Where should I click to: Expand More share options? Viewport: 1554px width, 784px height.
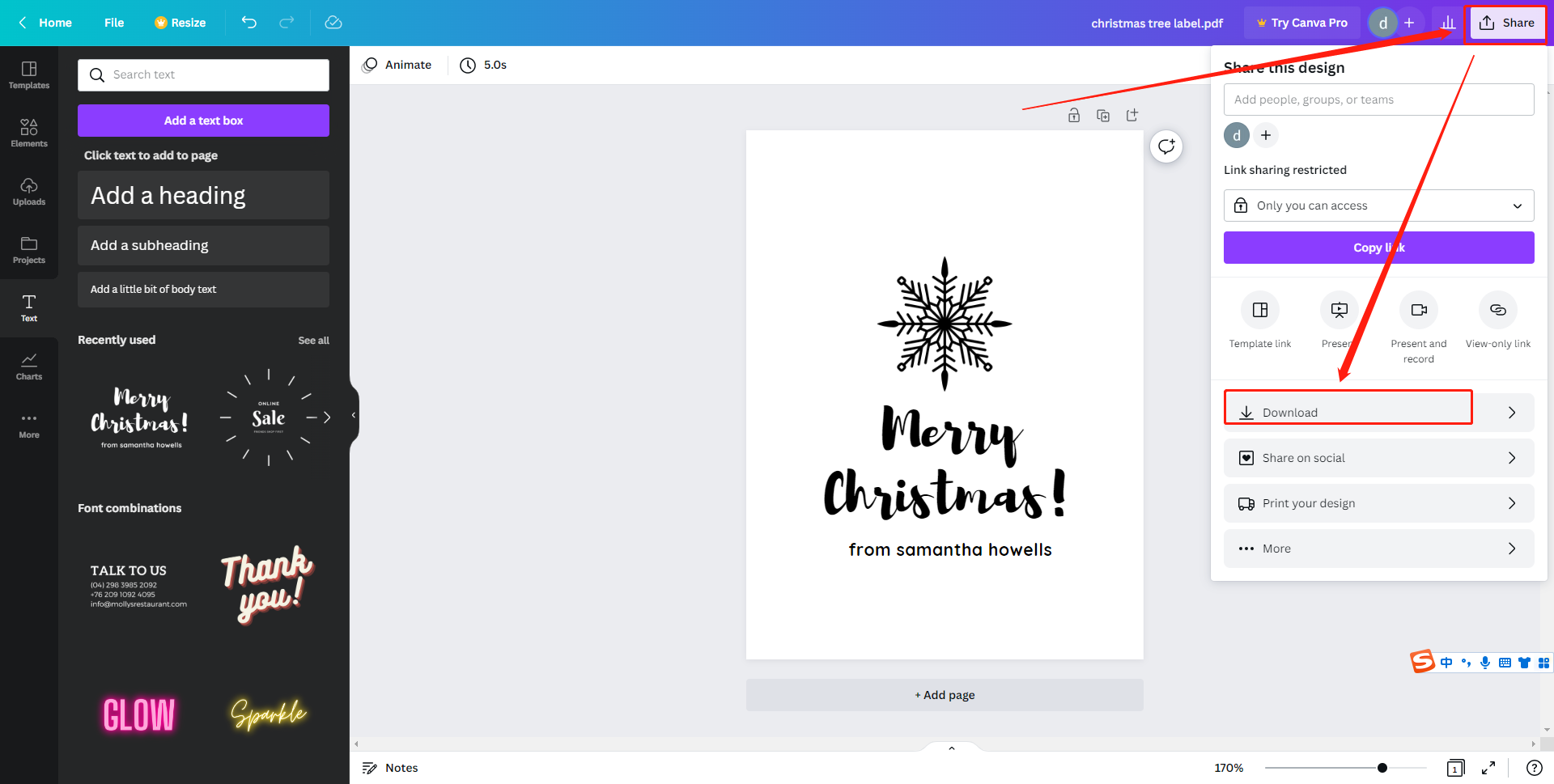[1379, 549]
